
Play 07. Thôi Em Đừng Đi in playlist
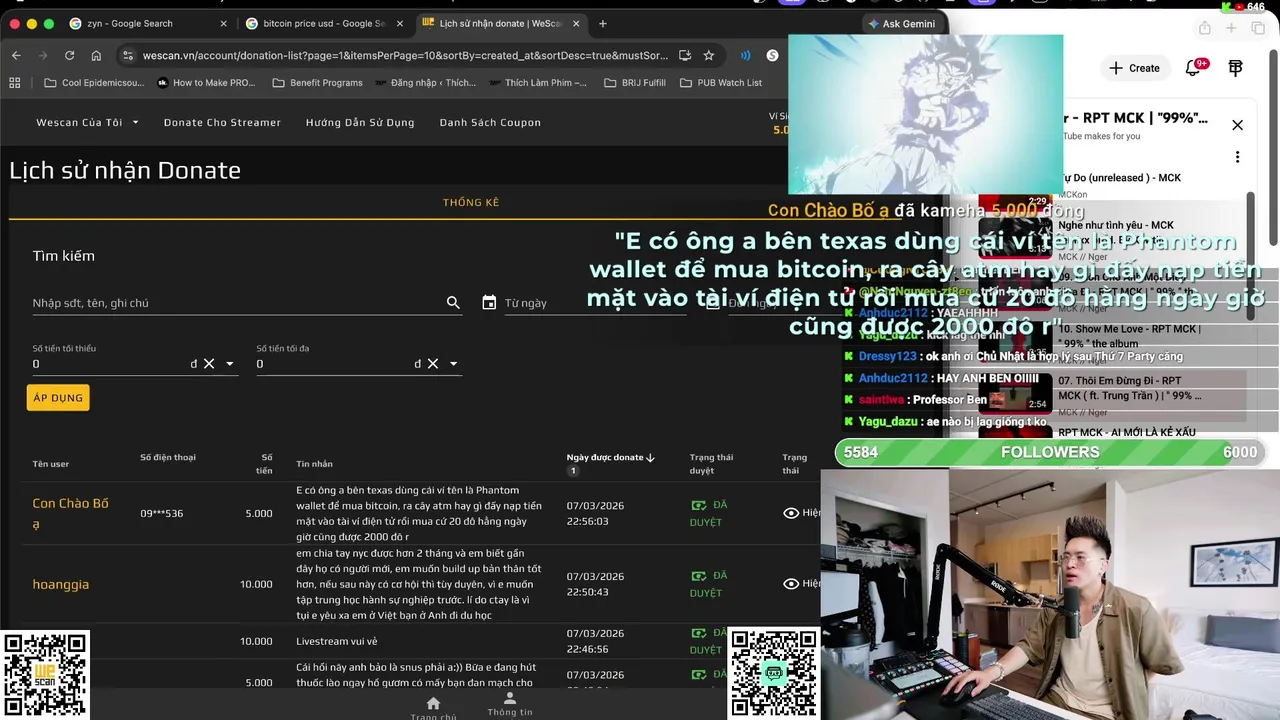1131,388
